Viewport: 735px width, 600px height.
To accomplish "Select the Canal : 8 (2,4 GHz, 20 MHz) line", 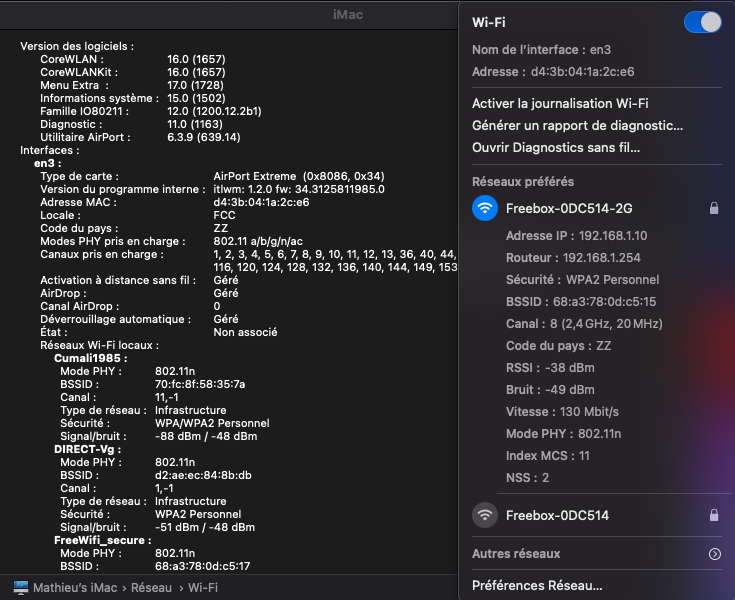I will (x=585, y=324).
